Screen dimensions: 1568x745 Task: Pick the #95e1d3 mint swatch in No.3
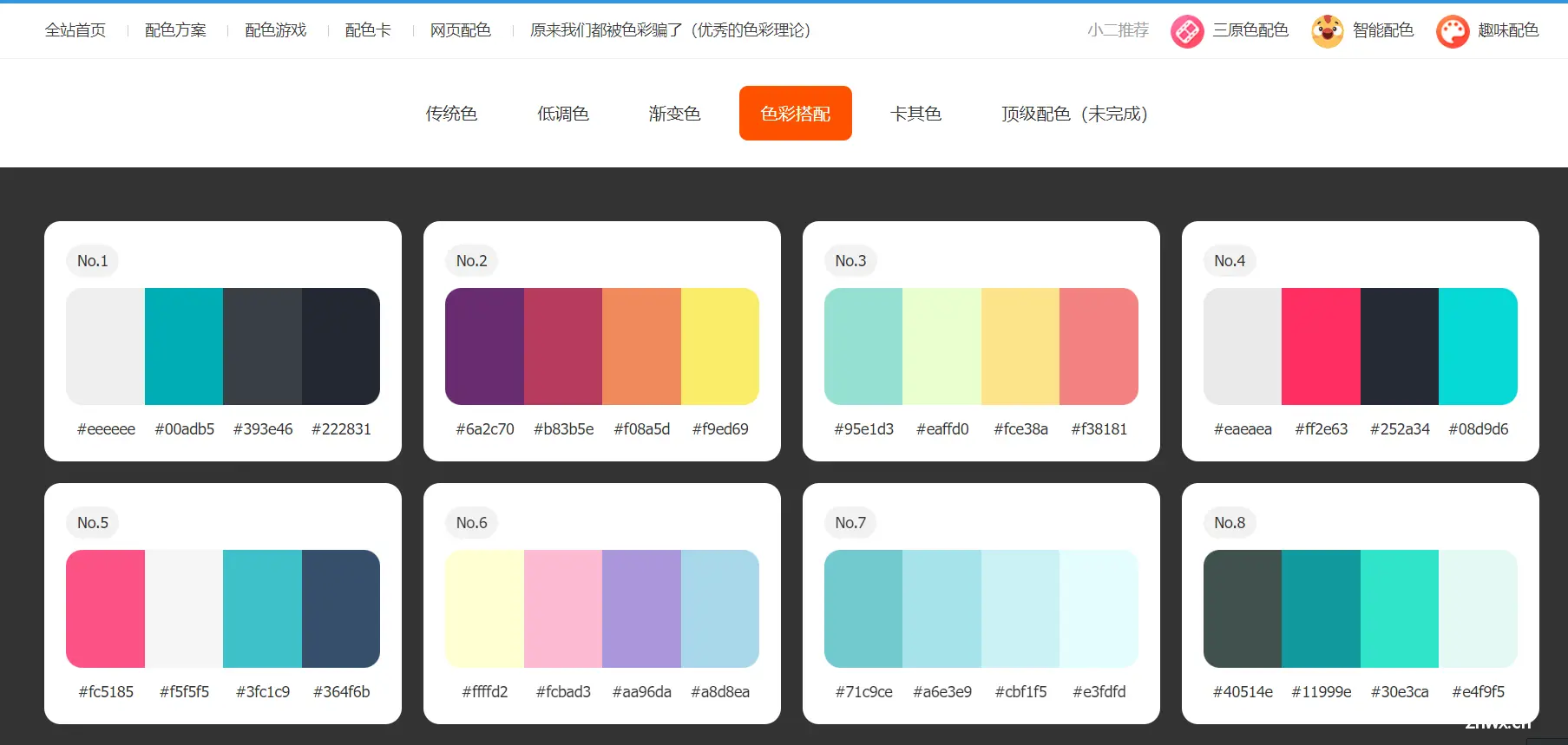(x=863, y=346)
